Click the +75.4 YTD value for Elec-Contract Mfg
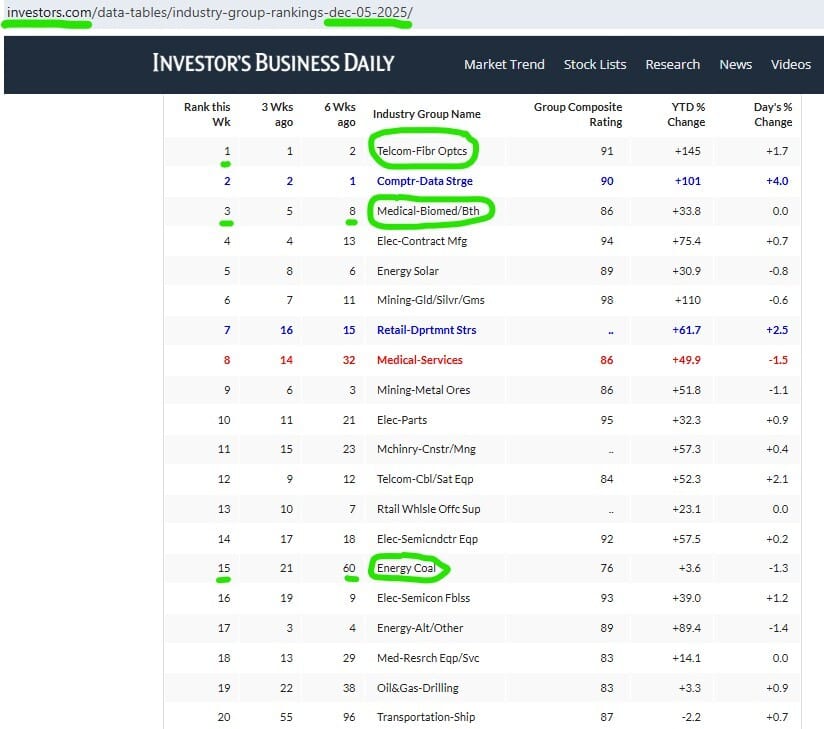 click(x=686, y=241)
